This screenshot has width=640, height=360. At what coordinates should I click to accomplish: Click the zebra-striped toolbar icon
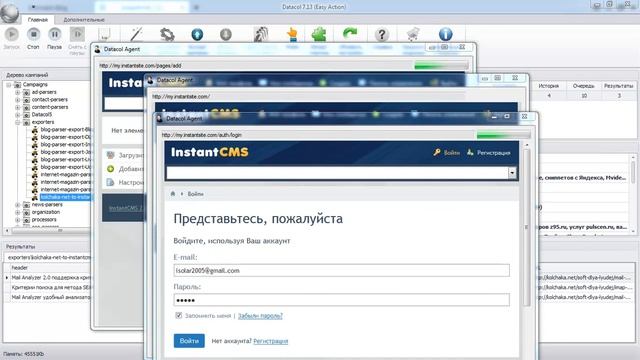tap(261, 35)
